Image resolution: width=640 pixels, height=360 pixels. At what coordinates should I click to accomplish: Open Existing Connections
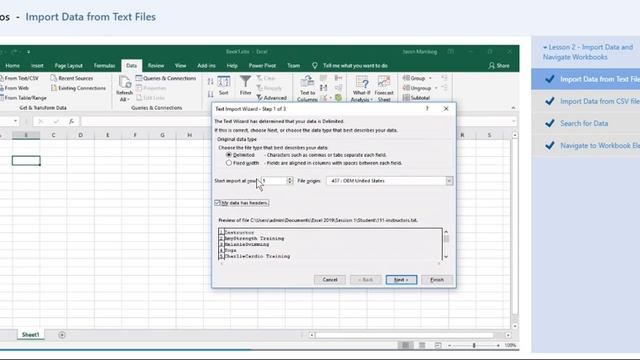(78, 88)
